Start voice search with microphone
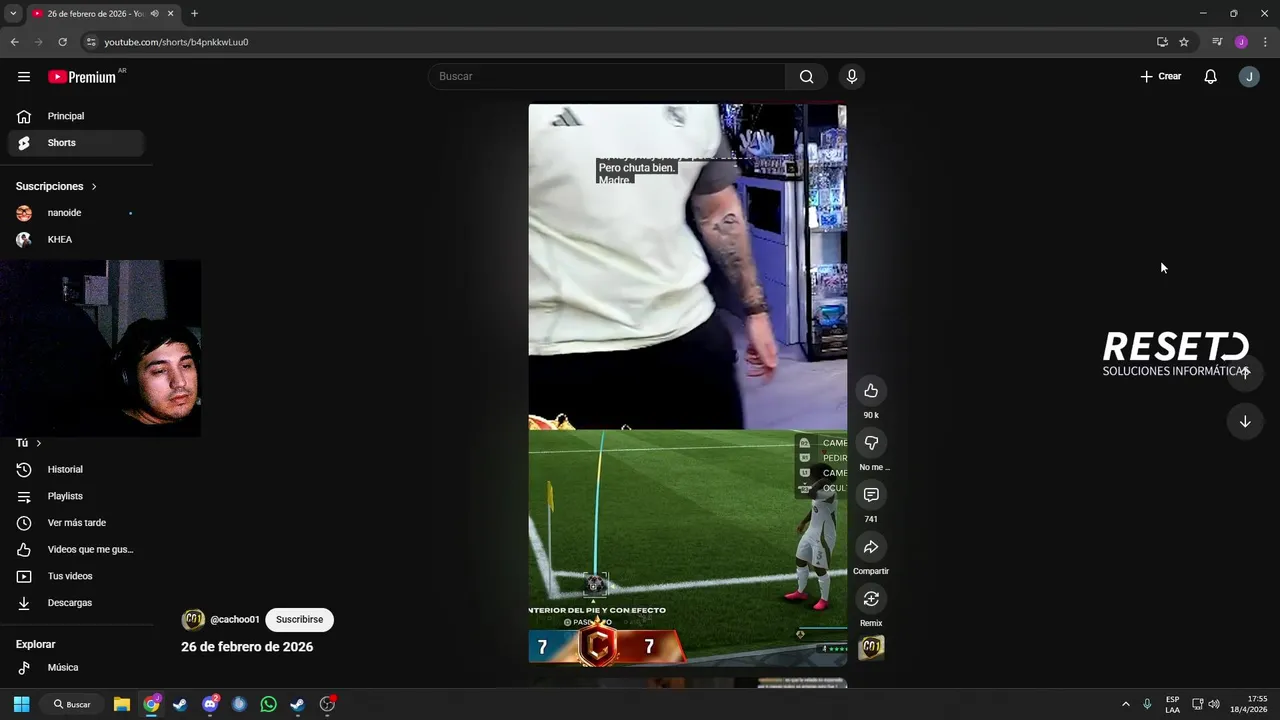Screen dimensions: 1280x720 tap(852, 77)
